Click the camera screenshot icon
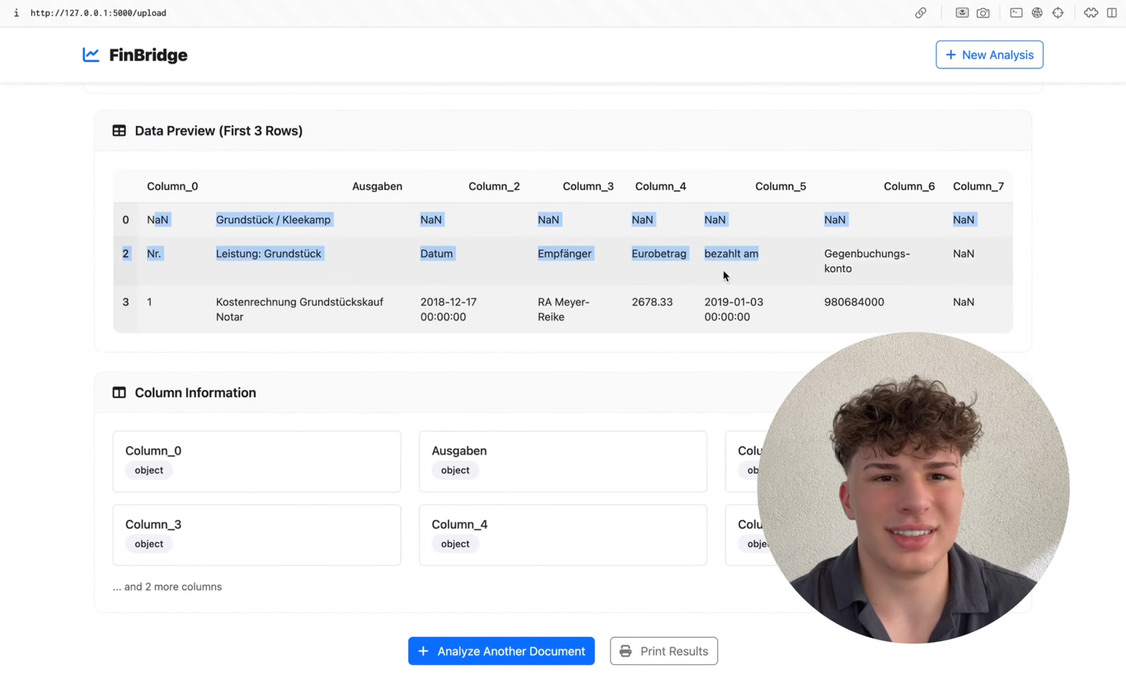Image resolution: width=1126 pixels, height=697 pixels. point(983,13)
